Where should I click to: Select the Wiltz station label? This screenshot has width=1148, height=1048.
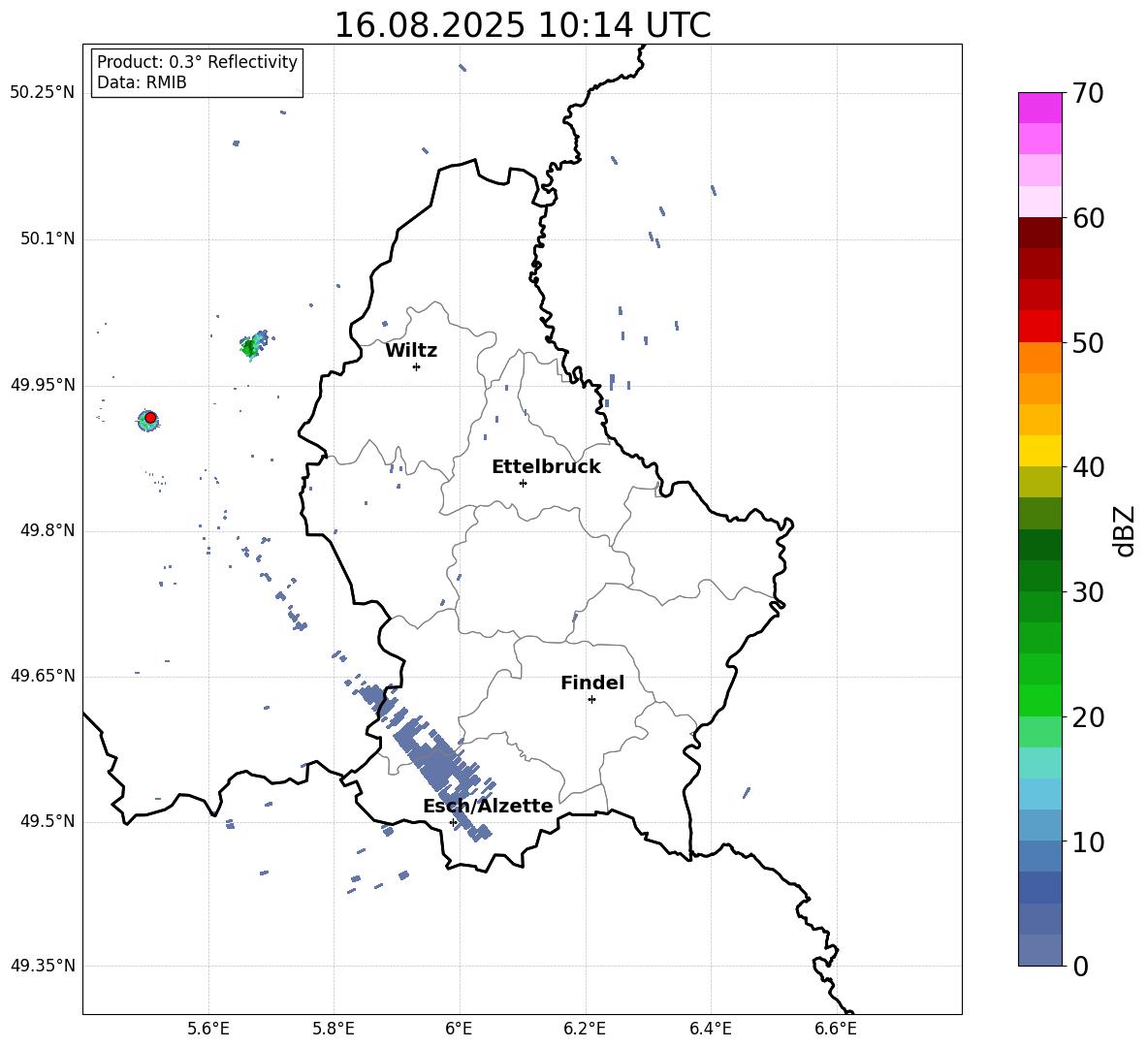411,351
